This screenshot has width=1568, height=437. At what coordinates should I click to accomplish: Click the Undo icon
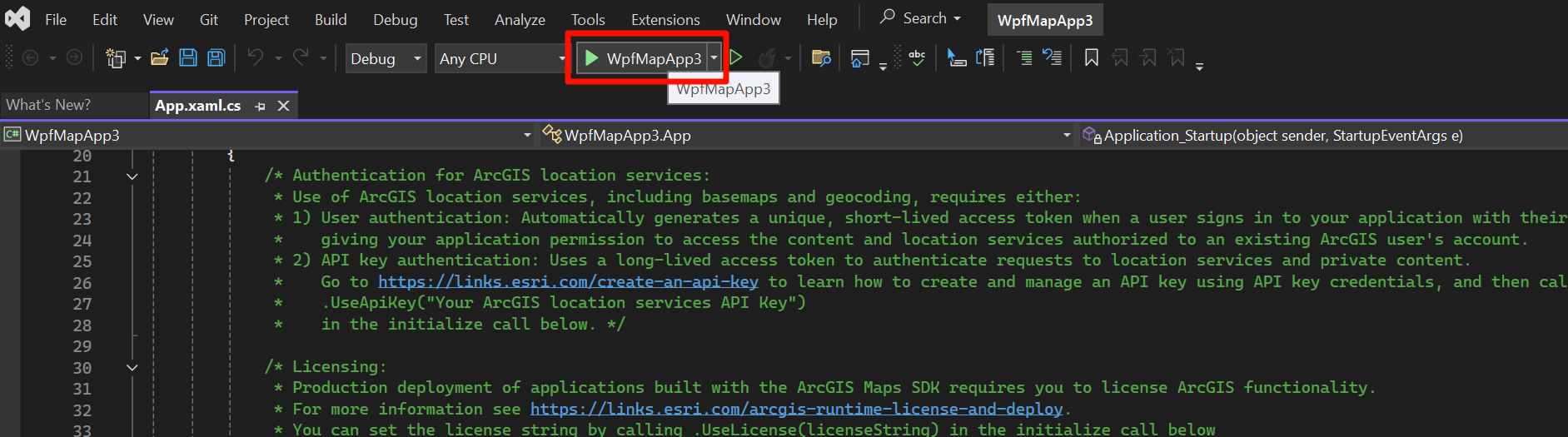click(256, 57)
